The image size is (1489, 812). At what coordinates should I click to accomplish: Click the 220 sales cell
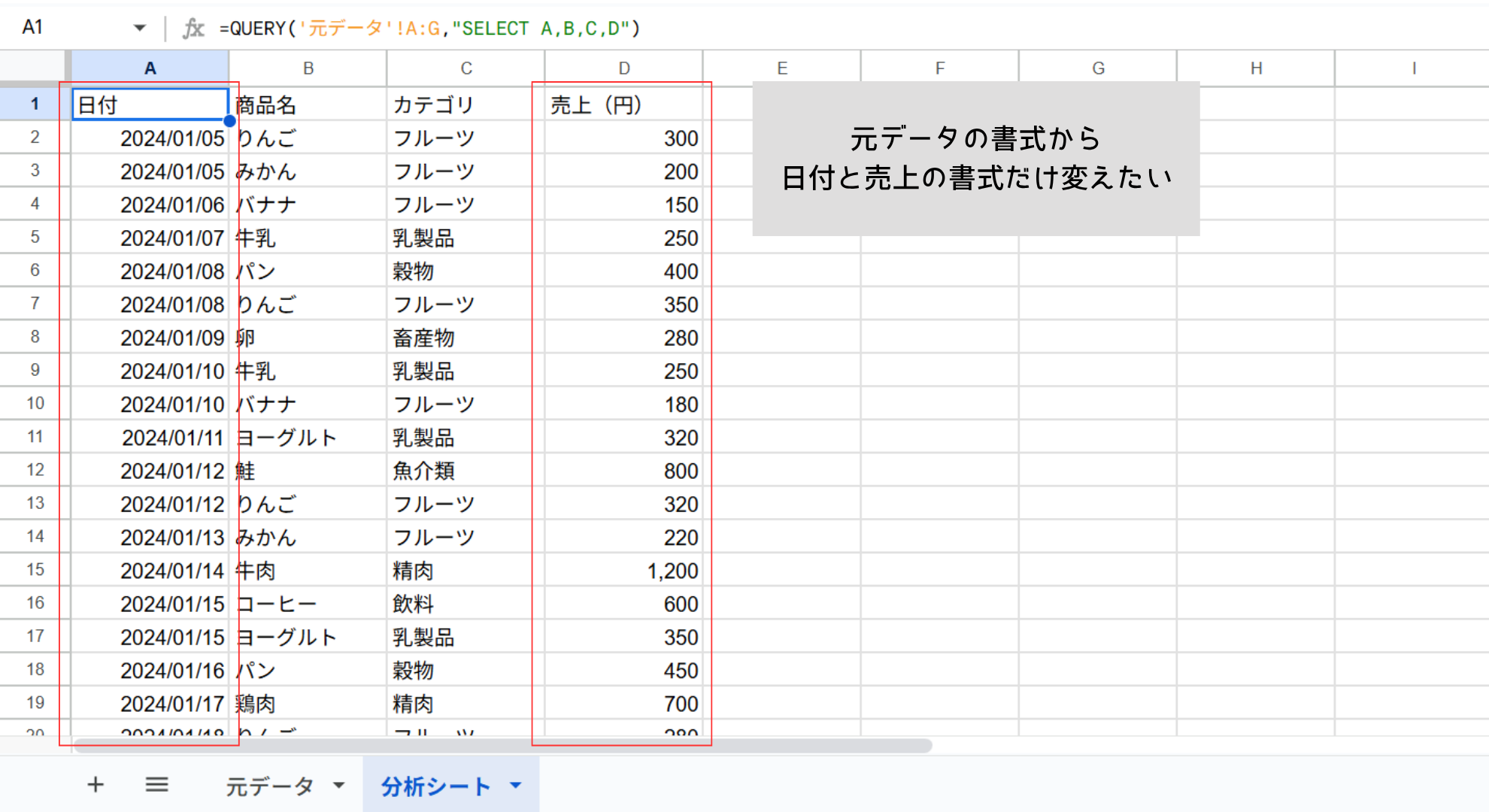[624, 537]
